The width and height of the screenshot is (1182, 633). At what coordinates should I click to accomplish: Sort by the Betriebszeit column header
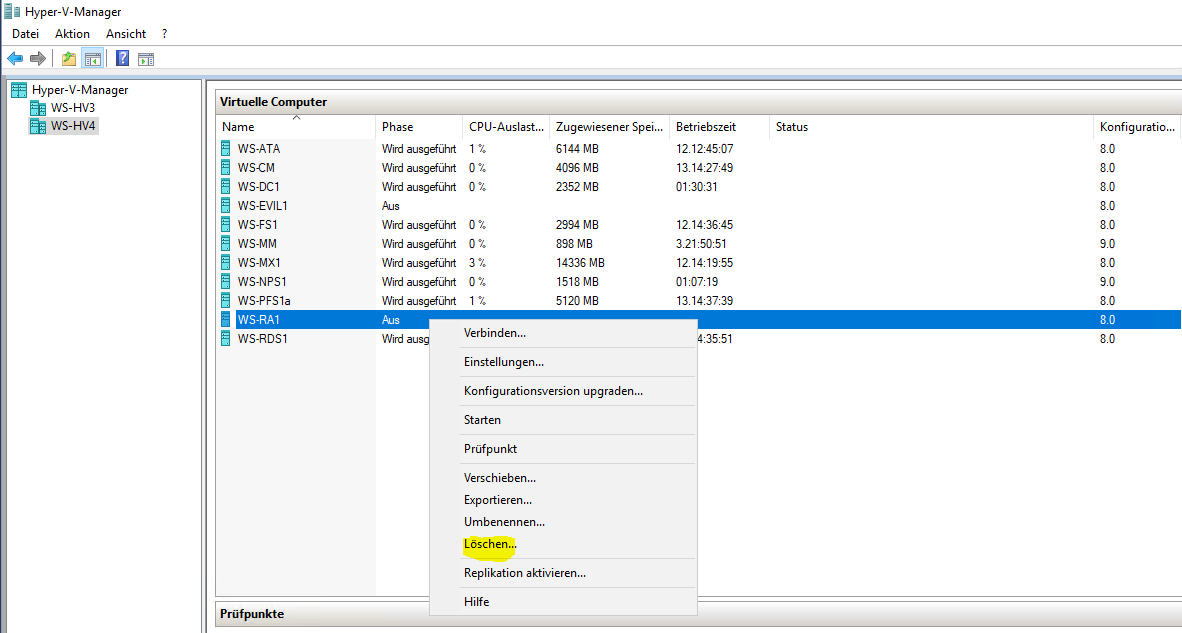point(719,127)
